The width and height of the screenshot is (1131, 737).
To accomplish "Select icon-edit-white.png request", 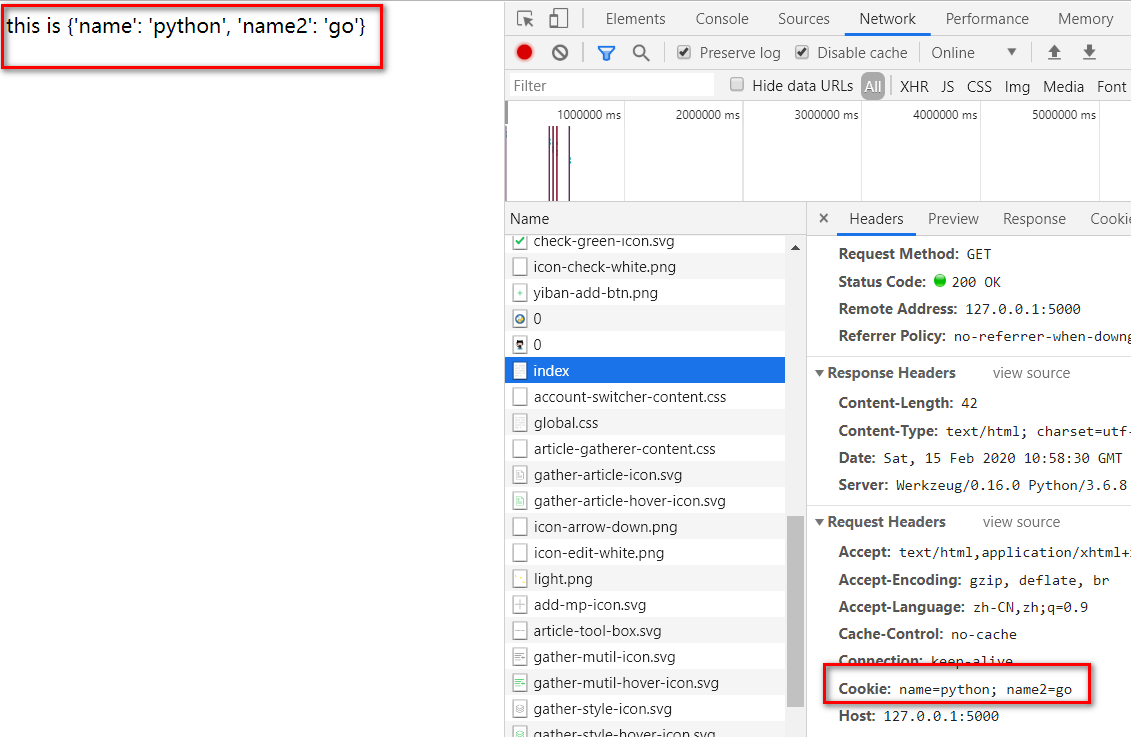I will (x=645, y=552).
